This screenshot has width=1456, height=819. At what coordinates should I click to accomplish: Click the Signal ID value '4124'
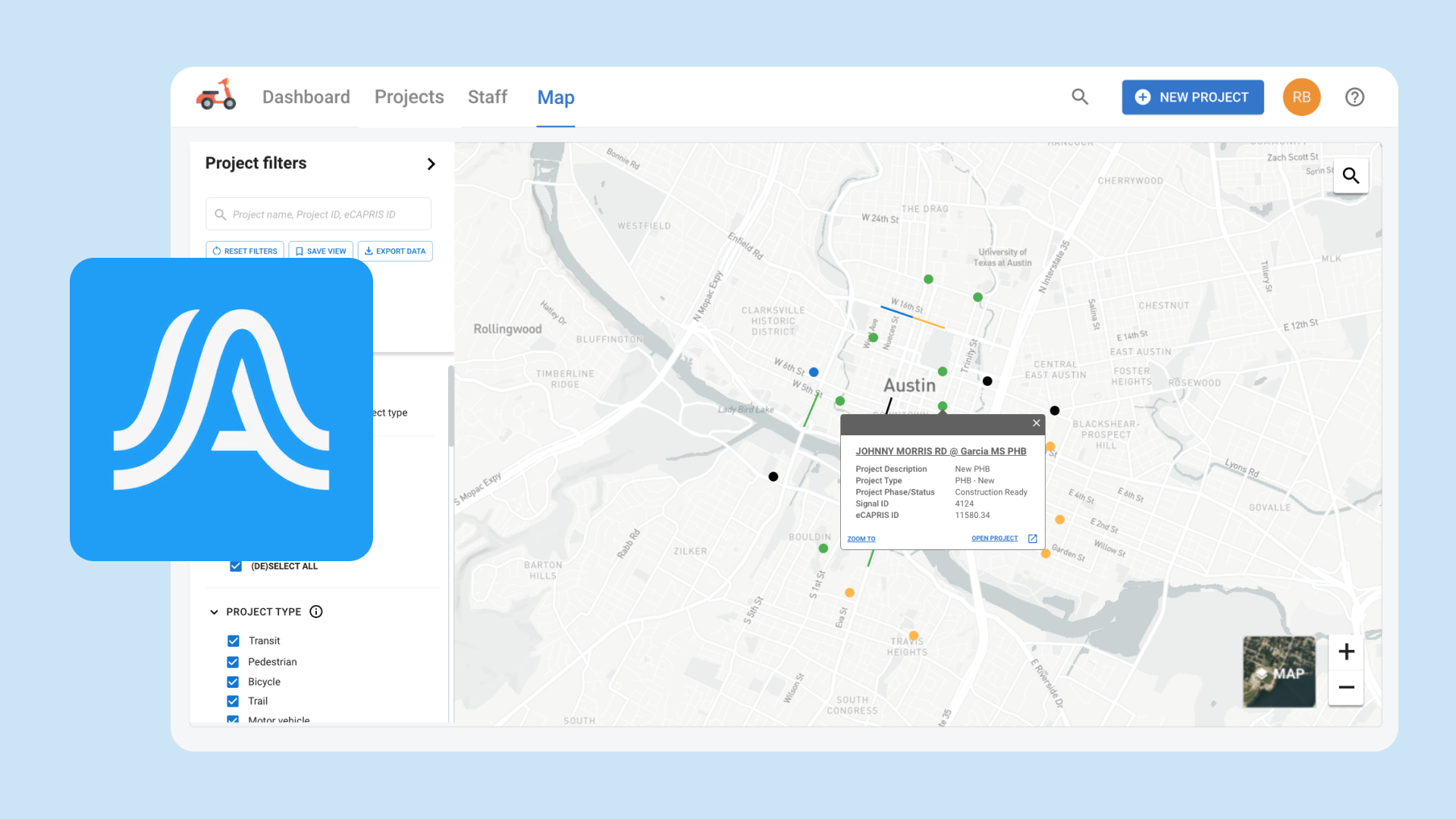click(965, 504)
